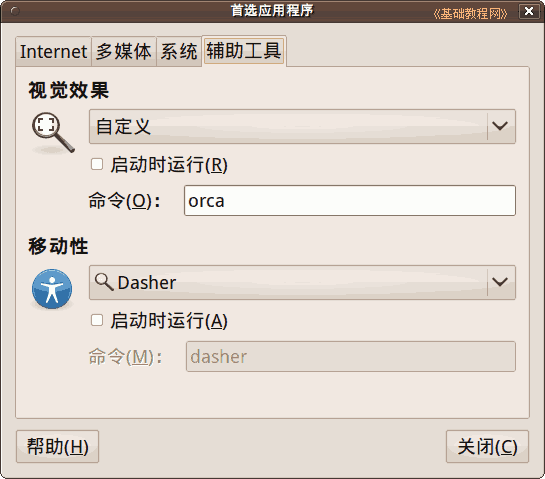Click the window menu circle in title bar
The width and height of the screenshot is (545, 479).
15,11
